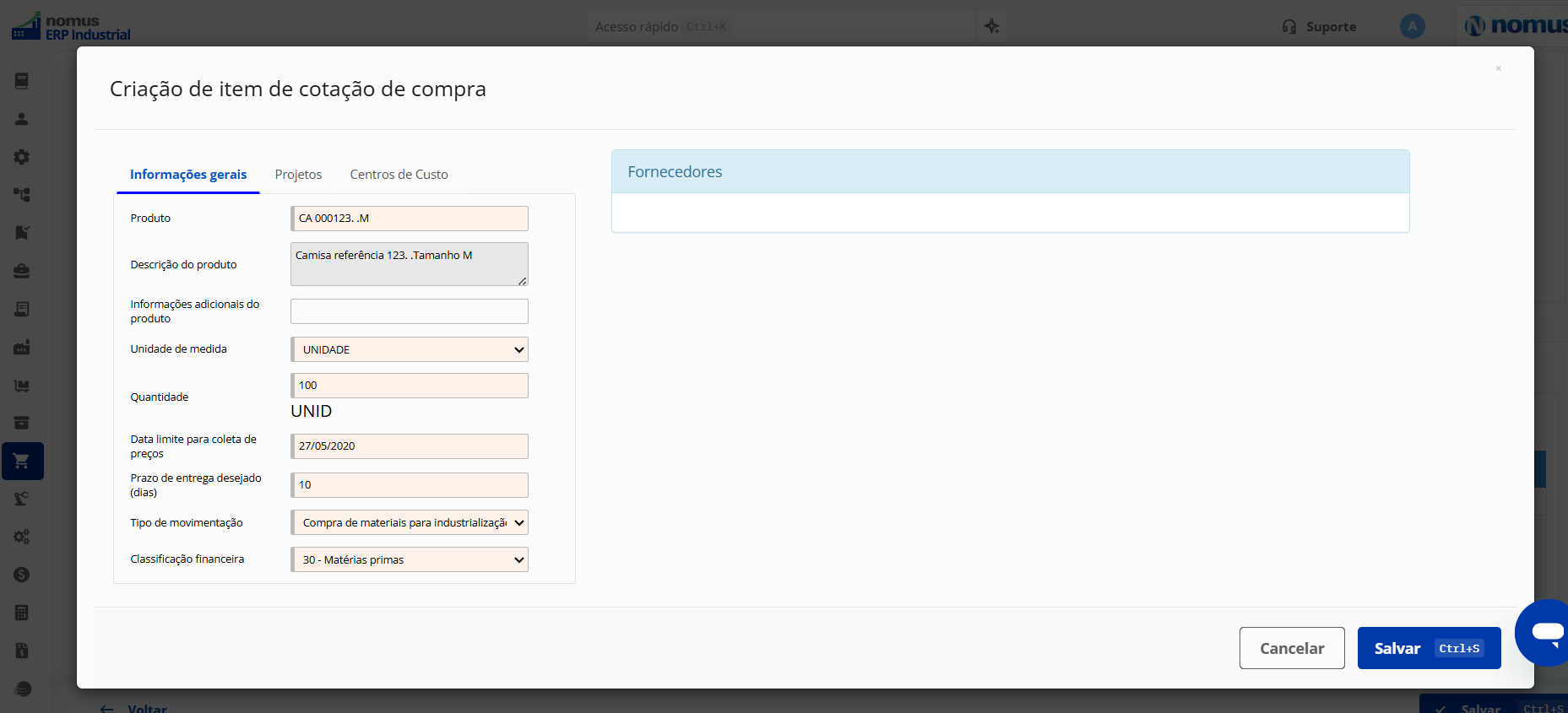The width and height of the screenshot is (1568, 713).
Task: Click the Quantidade input field
Action: (x=410, y=386)
